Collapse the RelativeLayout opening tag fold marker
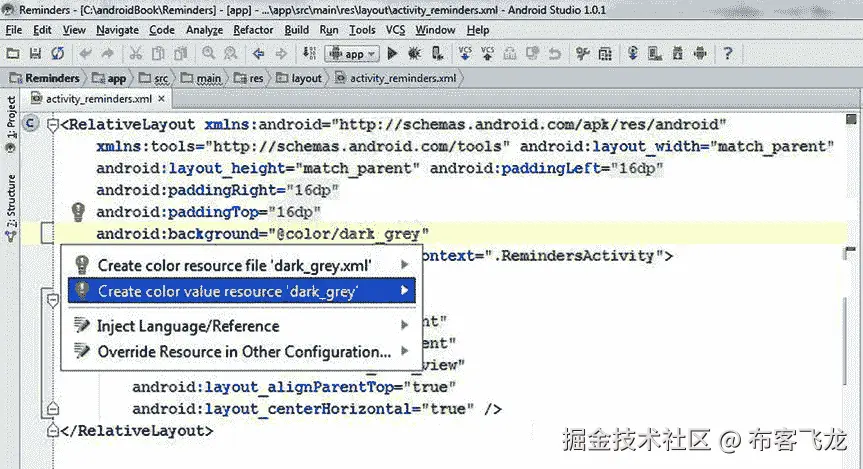 coord(53,126)
